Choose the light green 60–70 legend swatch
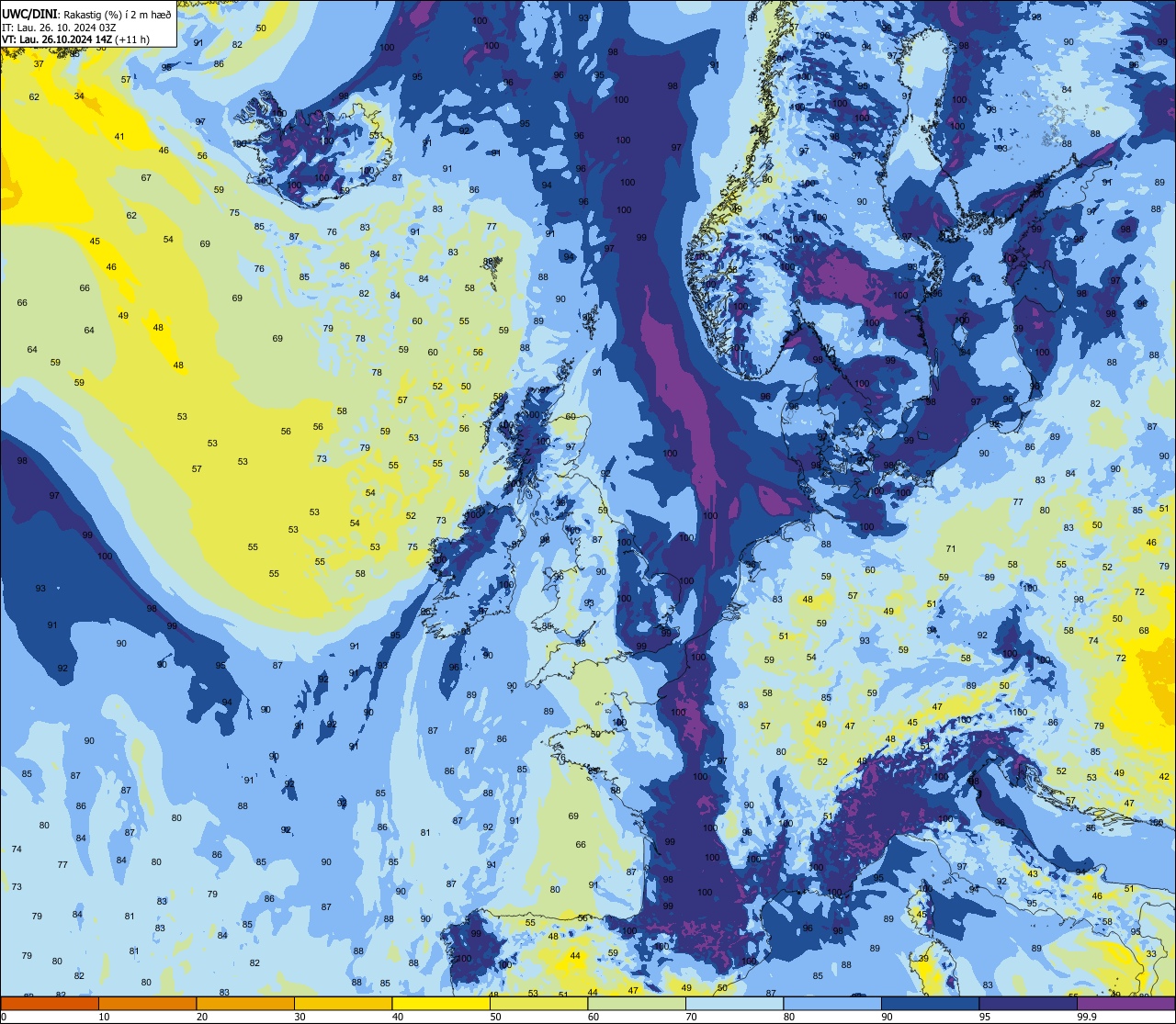This screenshot has width=1176, height=1024. [637, 1003]
